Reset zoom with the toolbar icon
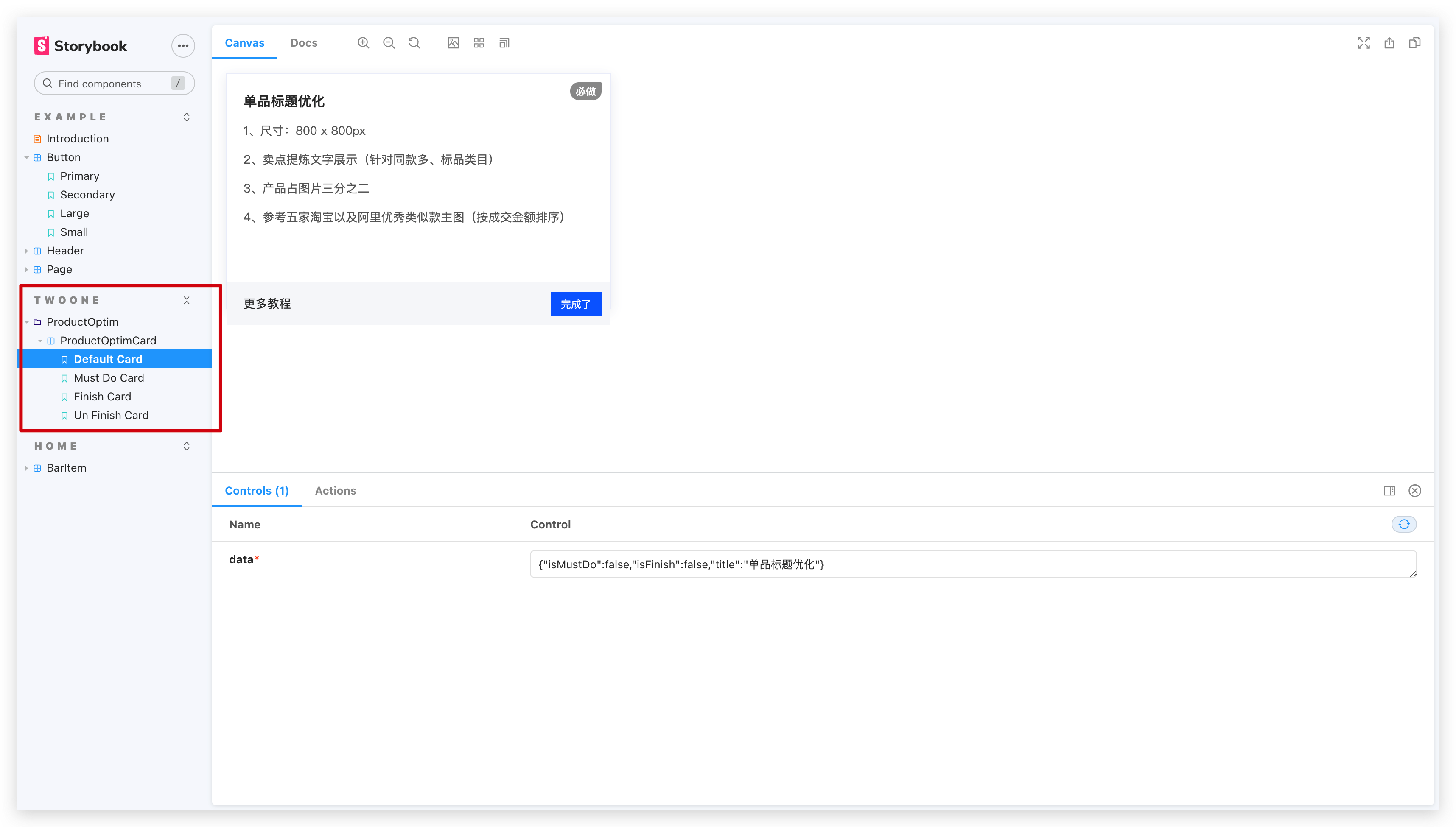 [x=414, y=43]
